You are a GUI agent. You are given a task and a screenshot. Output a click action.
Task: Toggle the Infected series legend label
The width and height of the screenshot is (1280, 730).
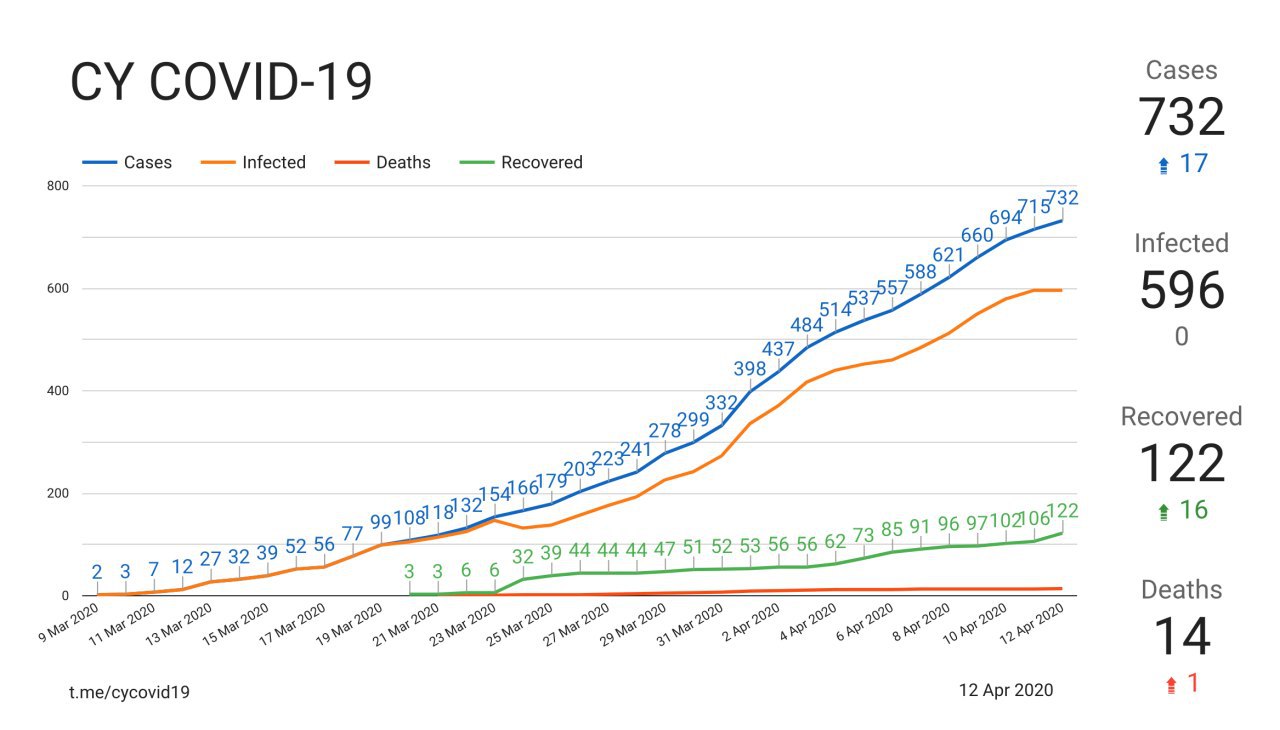[273, 163]
